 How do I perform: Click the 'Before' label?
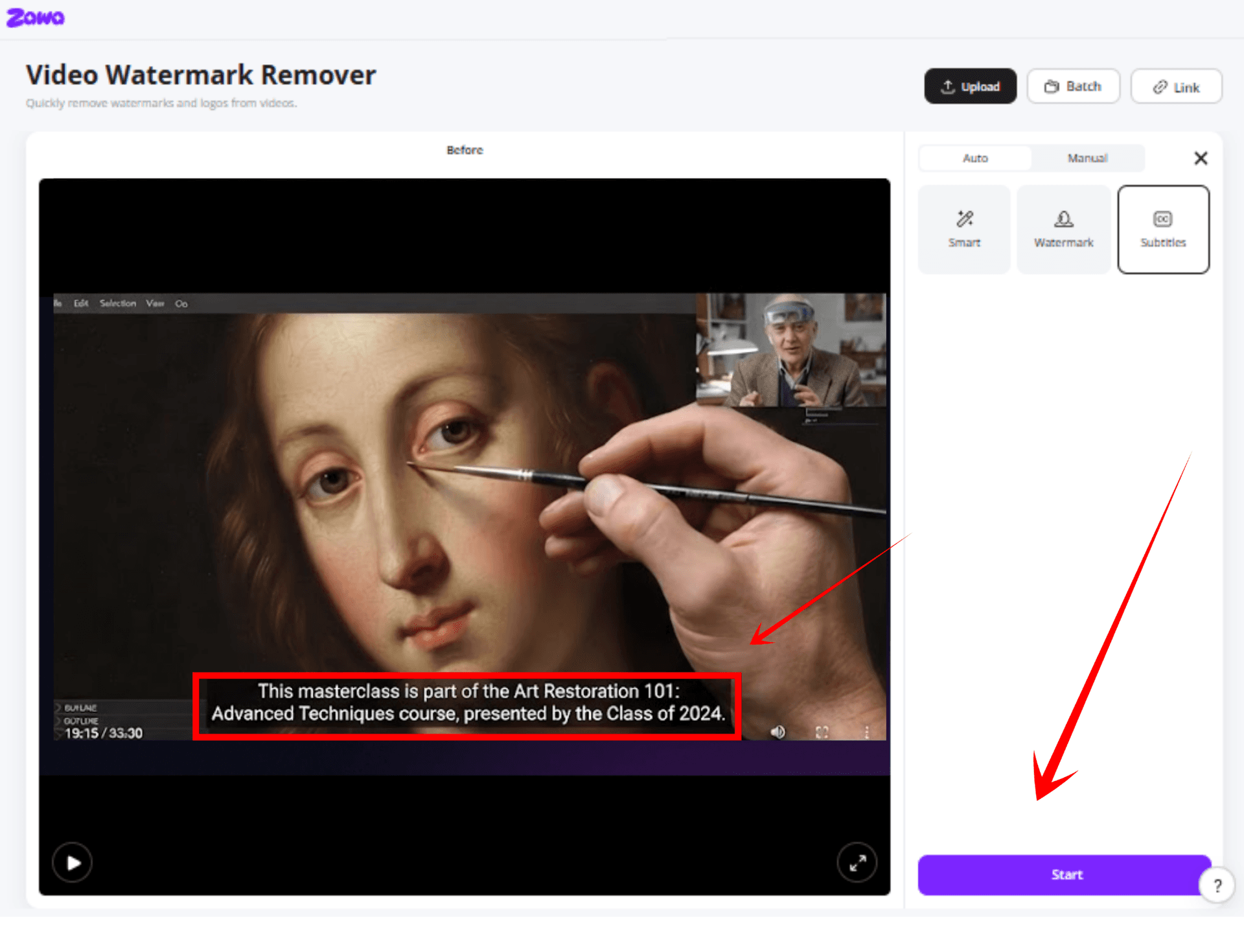465,150
